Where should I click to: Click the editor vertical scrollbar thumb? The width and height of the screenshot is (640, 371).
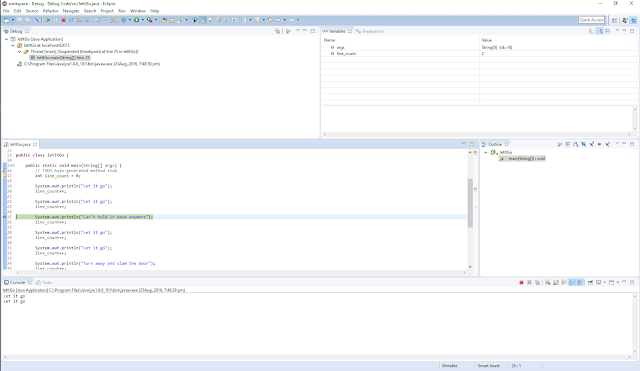[x=470, y=203]
